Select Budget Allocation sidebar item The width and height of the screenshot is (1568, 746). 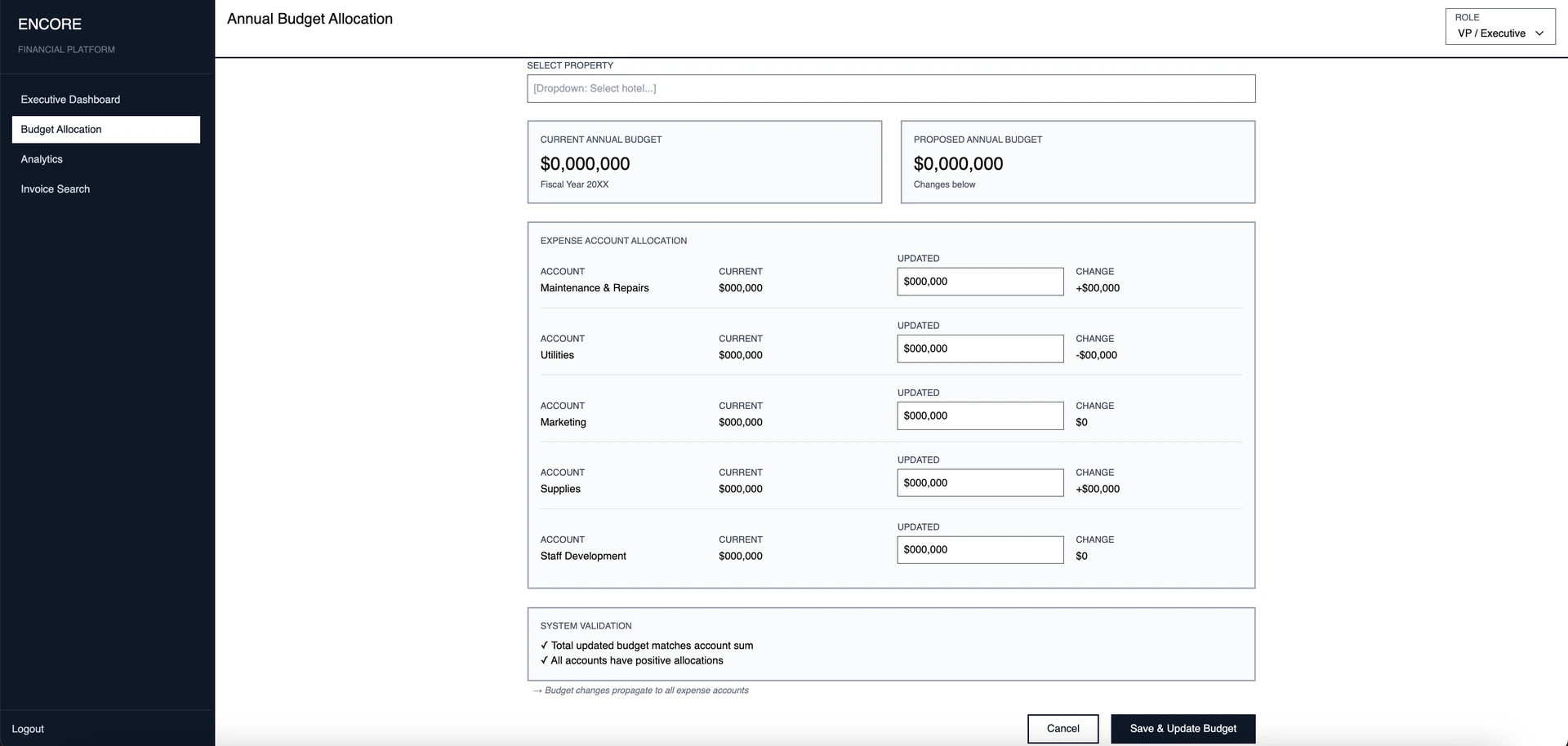(105, 130)
